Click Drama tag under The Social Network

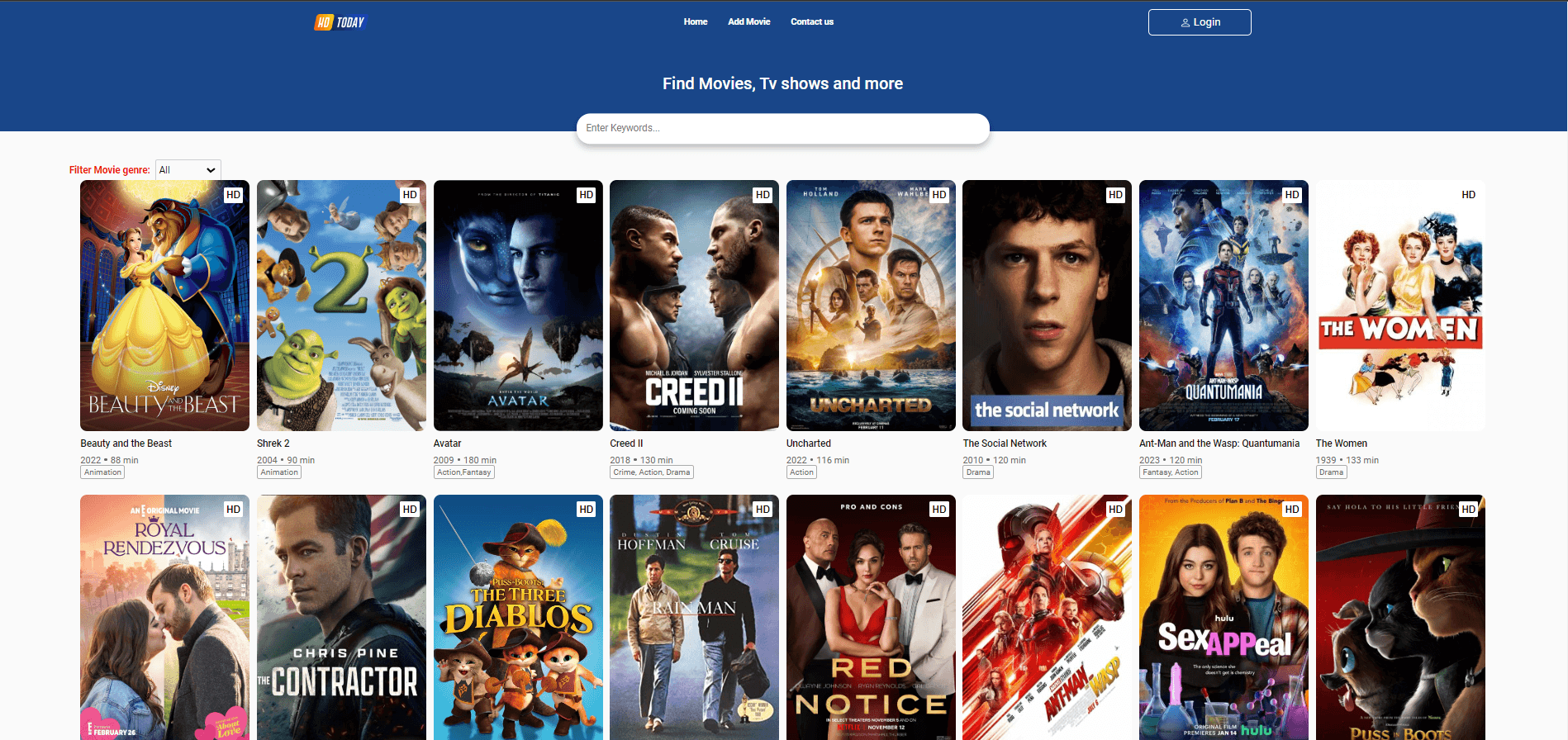(x=978, y=472)
